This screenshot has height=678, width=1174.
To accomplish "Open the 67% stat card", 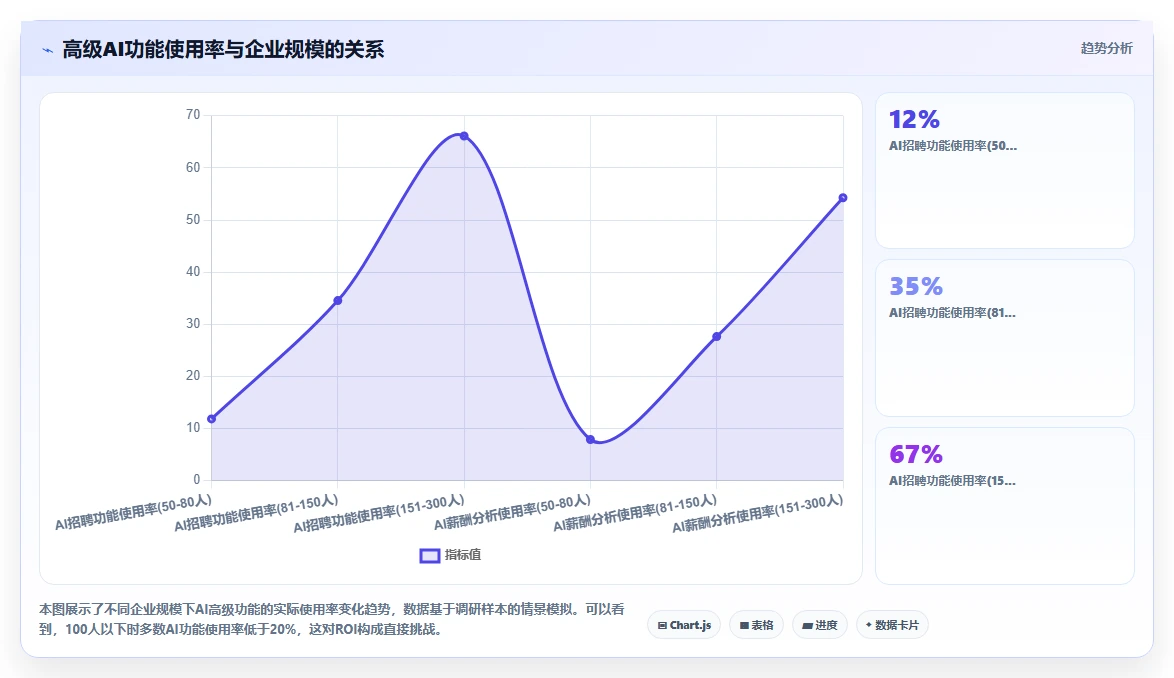I will pos(1005,506).
